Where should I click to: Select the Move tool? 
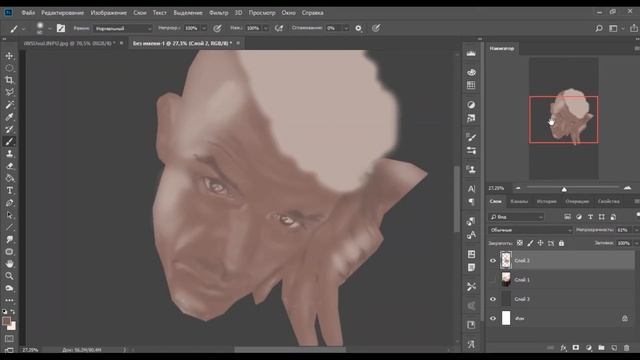pyautogui.click(x=9, y=56)
